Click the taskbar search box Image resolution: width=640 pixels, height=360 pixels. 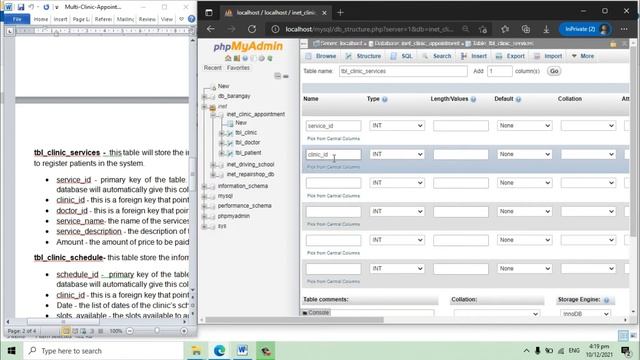click(104, 351)
